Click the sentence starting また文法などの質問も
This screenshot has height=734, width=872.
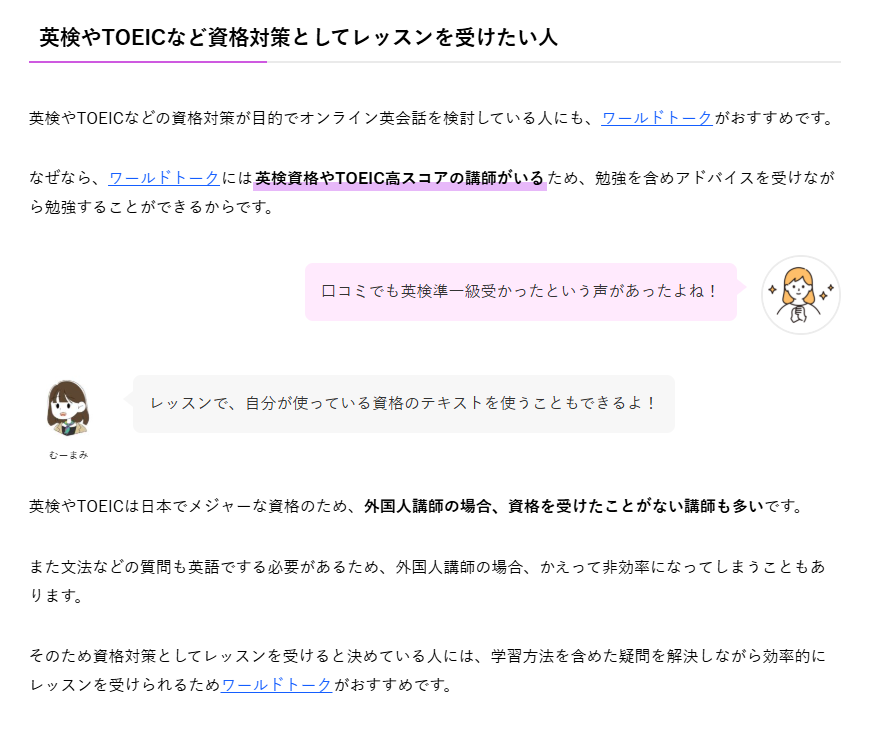tap(427, 581)
